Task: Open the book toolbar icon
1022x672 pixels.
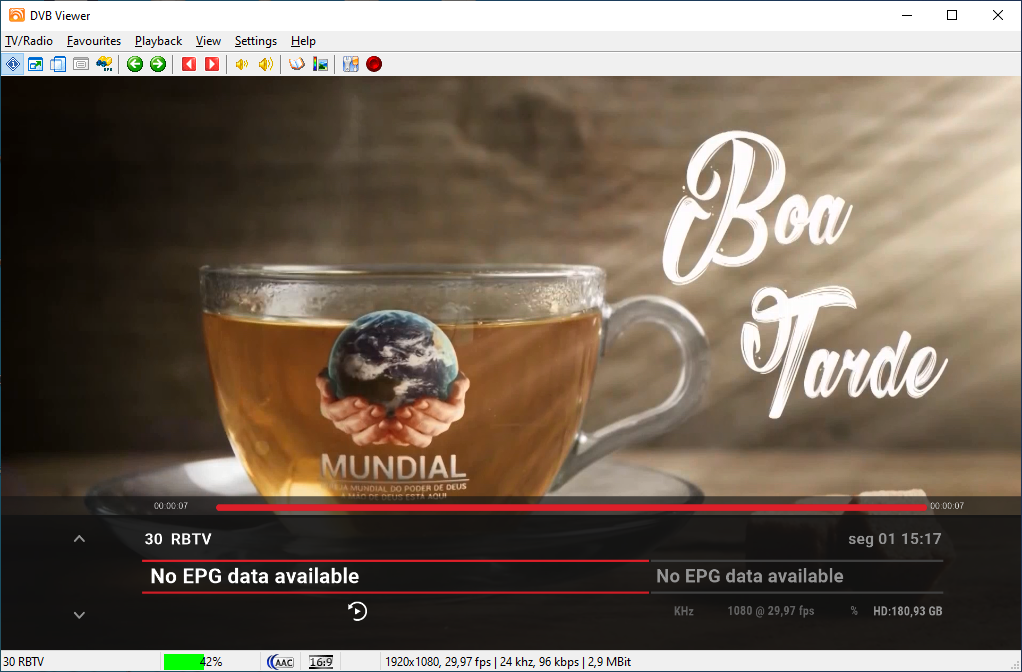Action: [297, 64]
